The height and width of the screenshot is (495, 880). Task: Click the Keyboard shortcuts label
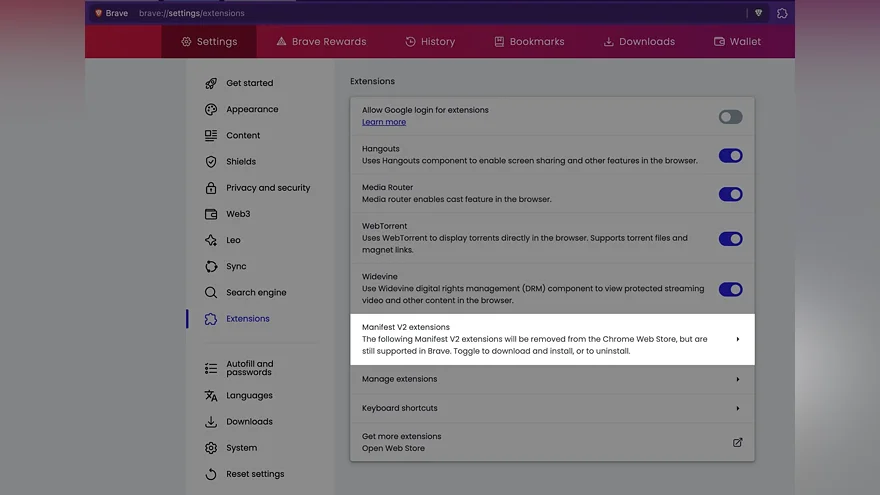point(400,408)
